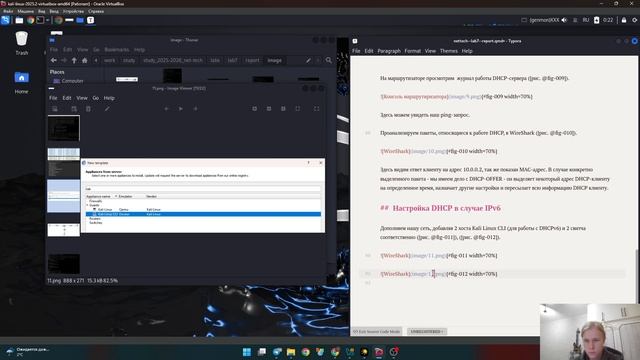This screenshot has width=640, height=360.
Task: Select Computer in Thunar Places sidebar
Action: point(69,81)
